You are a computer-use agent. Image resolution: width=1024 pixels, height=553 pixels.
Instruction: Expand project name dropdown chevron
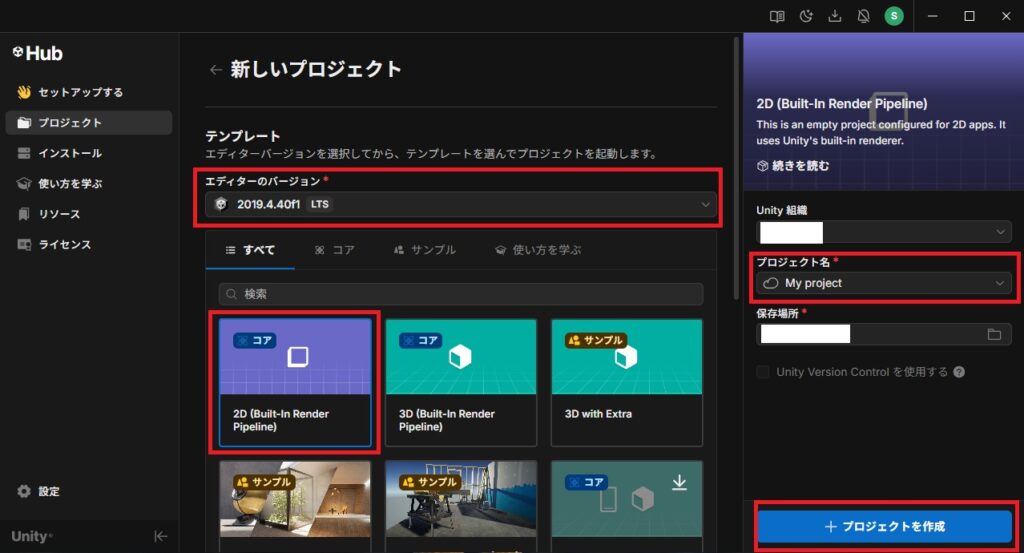click(x=999, y=283)
